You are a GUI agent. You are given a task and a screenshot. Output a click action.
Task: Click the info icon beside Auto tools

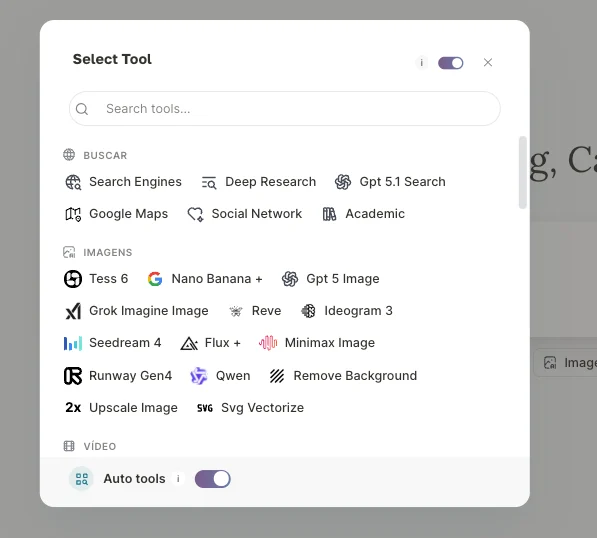coord(178,479)
